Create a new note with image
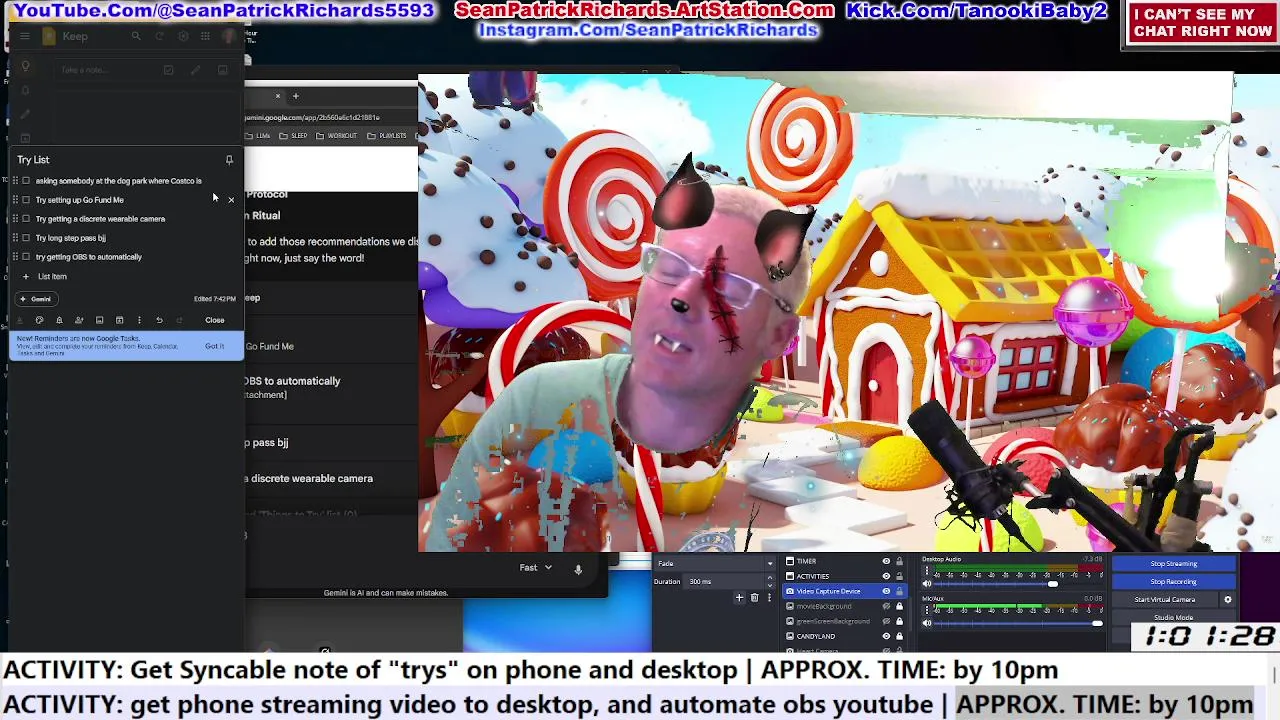Image resolution: width=1280 pixels, height=720 pixels. (x=222, y=70)
